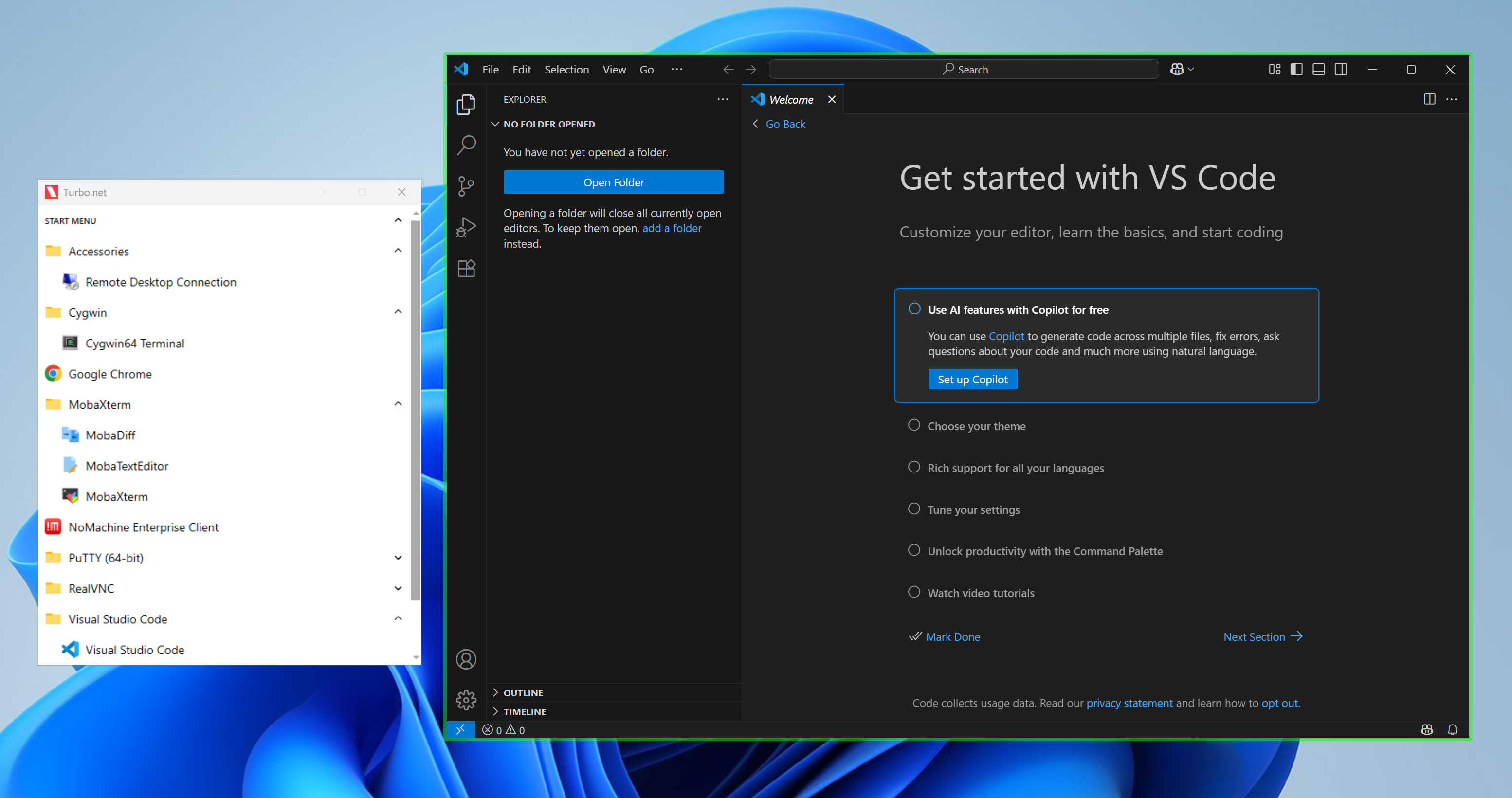Open Copilot chat icon in title bar
This screenshot has width=1512, height=798.
[x=1177, y=69]
